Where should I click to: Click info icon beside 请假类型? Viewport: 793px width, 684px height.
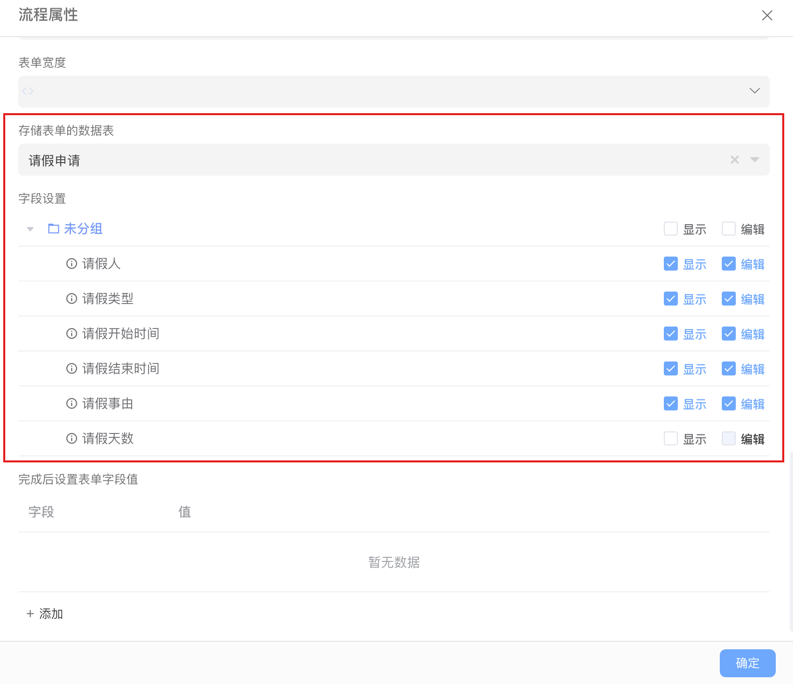(71, 299)
